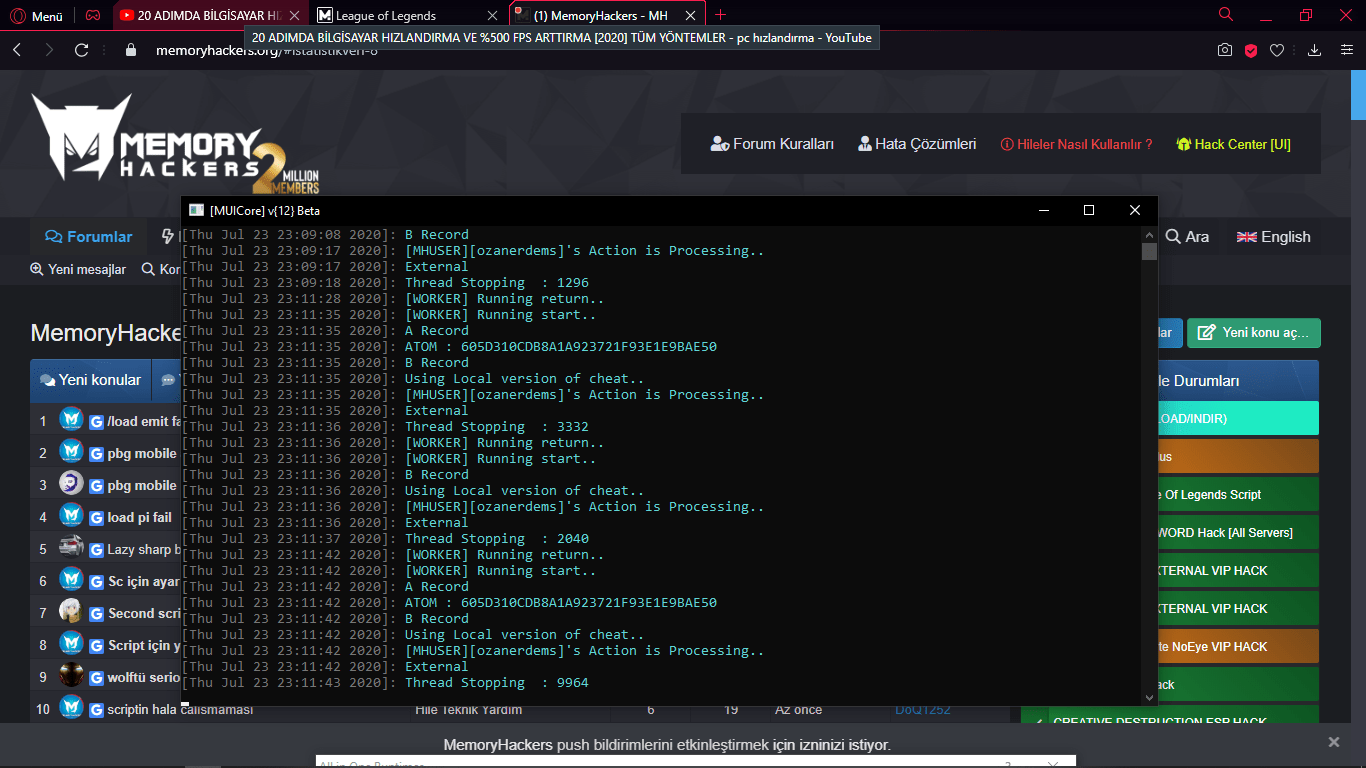Click the G prefix badge in row 4
The width and height of the screenshot is (1366, 768).
click(97, 518)
